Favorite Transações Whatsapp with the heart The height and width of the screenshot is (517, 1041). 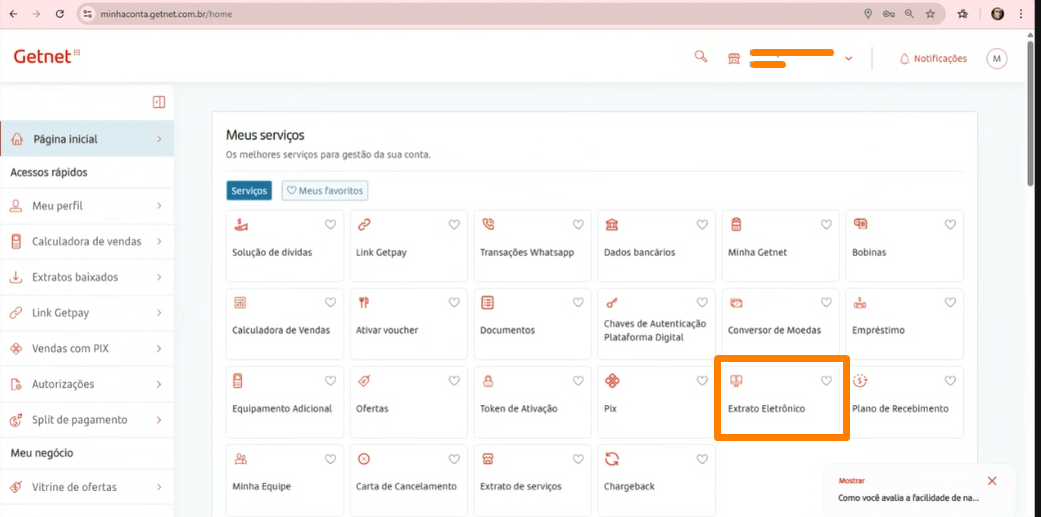tap(578, 224)
